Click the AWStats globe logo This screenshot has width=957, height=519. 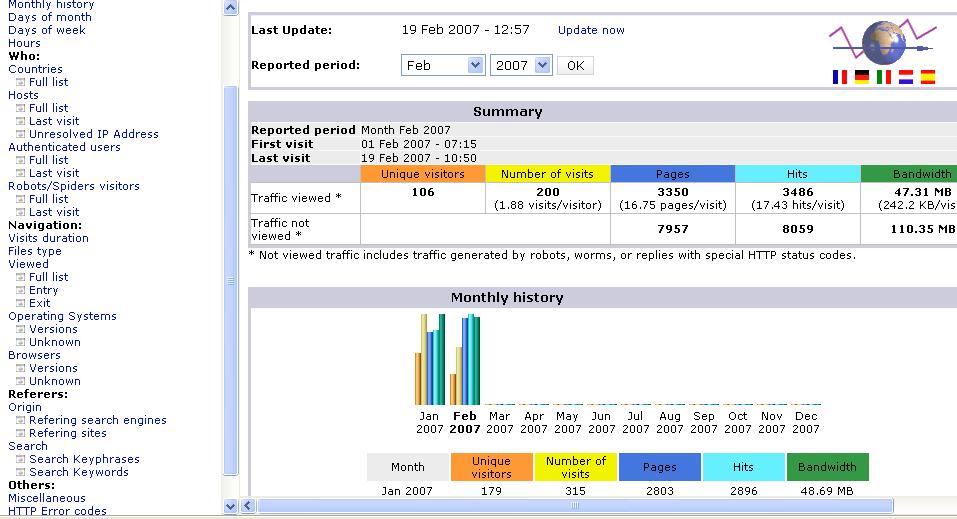coord(882,42)
